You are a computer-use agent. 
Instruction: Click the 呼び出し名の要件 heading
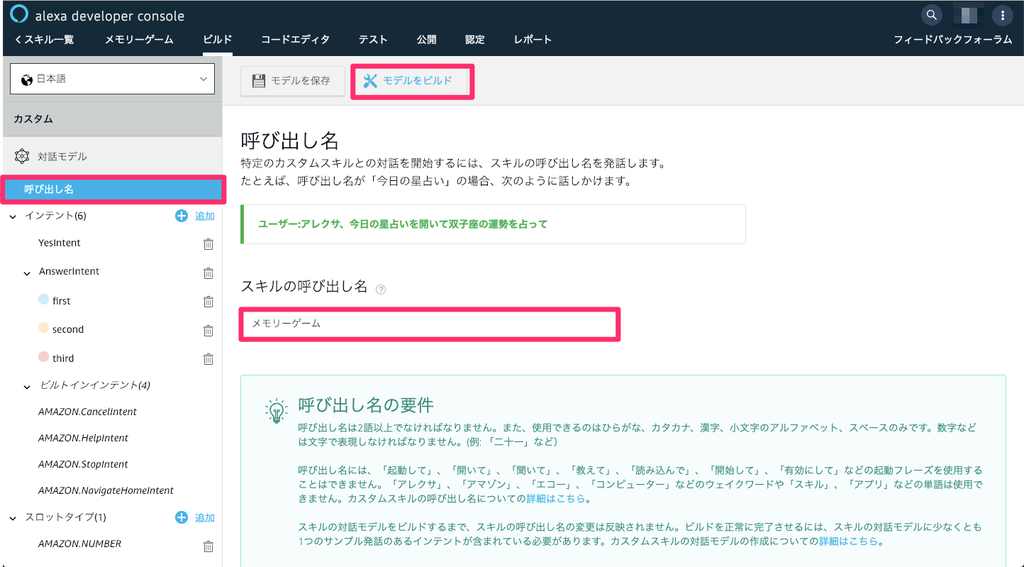(x=366, y=405)
